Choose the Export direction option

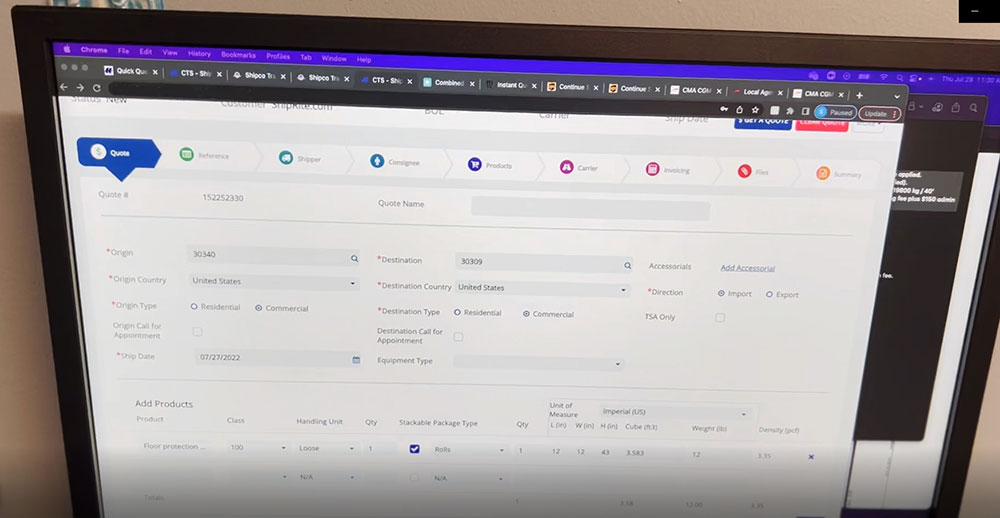pos(769,294)
